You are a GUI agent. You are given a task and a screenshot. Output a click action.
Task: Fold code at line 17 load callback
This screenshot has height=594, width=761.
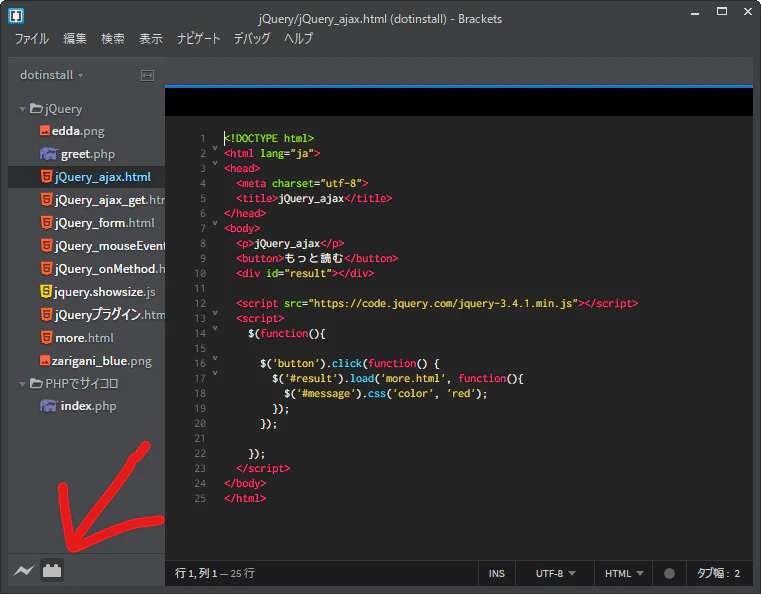[215, 373]
